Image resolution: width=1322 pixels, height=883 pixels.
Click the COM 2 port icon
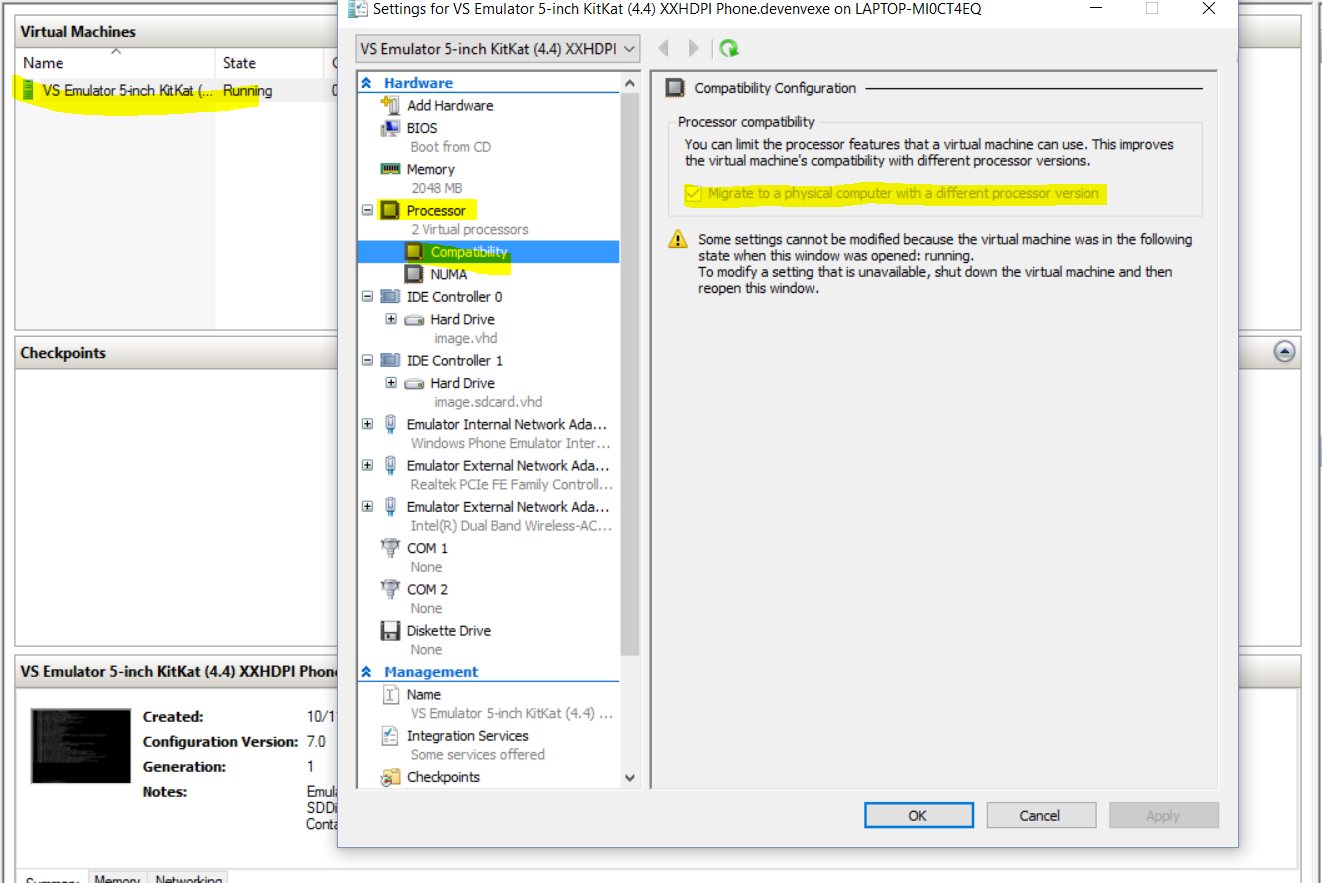(390, 589)
